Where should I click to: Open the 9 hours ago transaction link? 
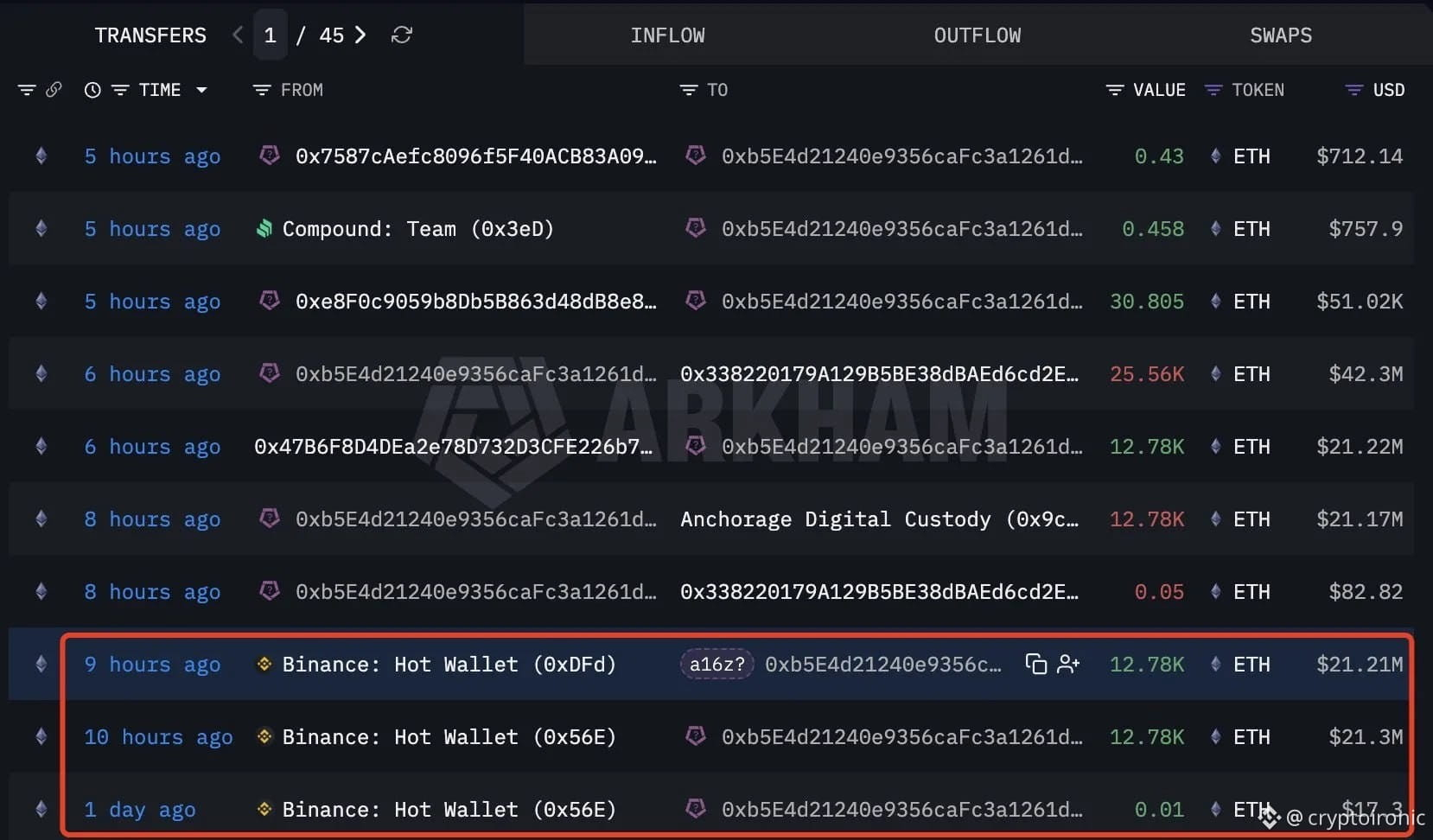point(152,665)
